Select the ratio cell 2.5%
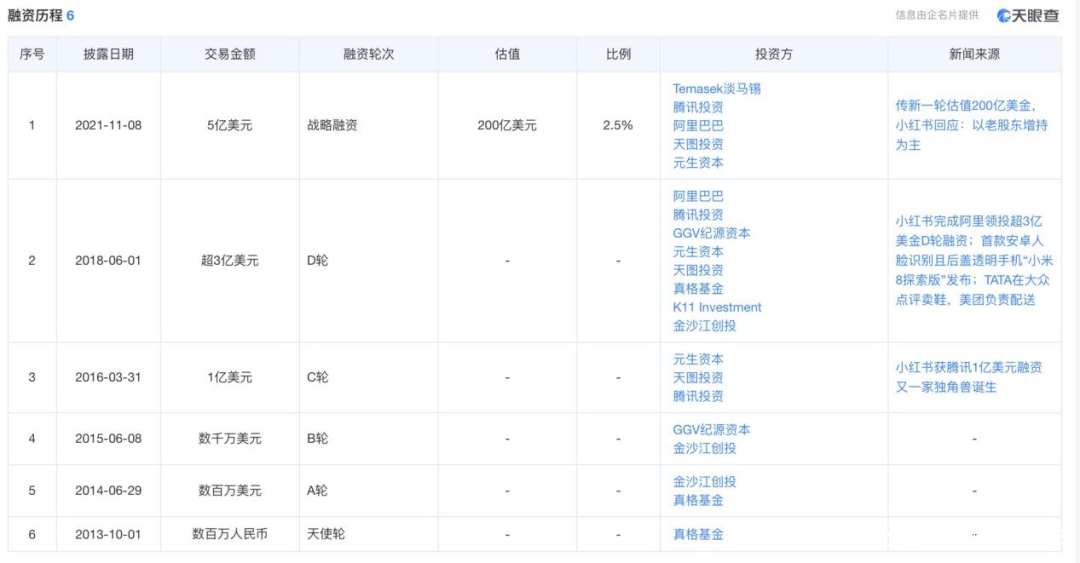The width and height of the screenshot is (1080, 563). tap(618, 125)
